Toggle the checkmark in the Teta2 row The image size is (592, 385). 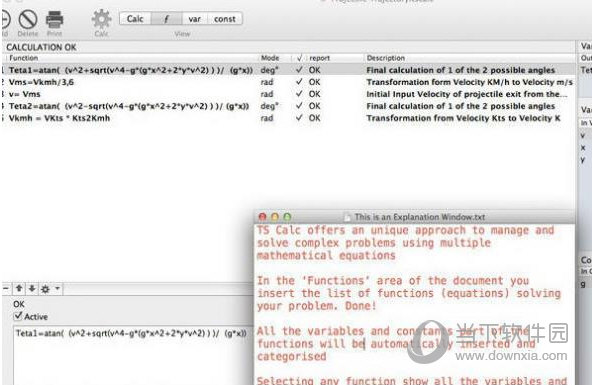click(299, 106)
